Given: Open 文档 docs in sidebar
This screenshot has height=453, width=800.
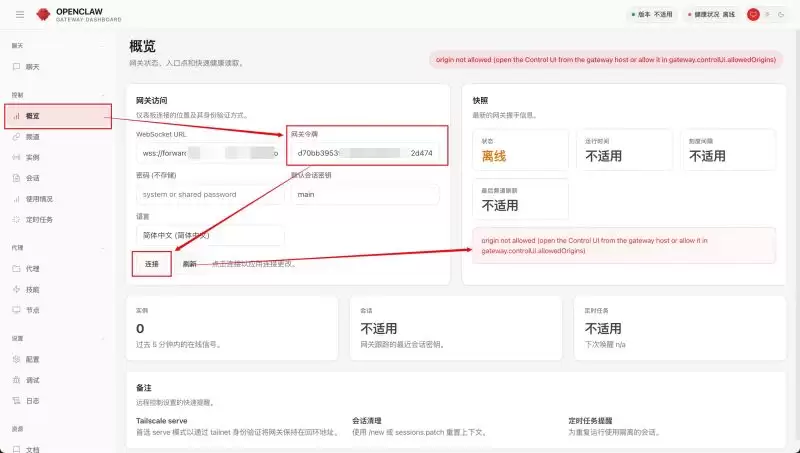Looking at the screenshot, I should click(58, 450).
